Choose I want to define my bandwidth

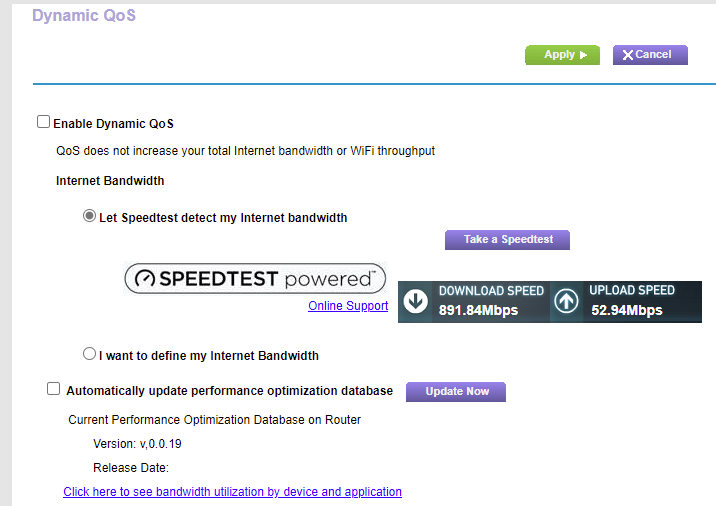(x=90, y=354)
